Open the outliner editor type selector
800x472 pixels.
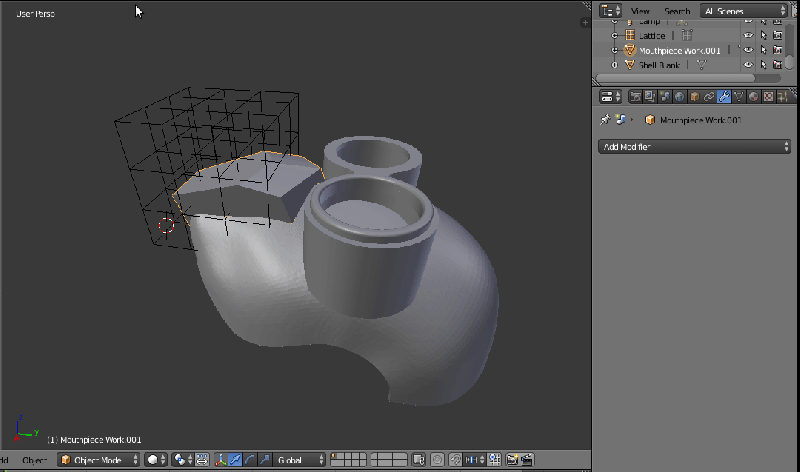click(x=610, y=11)
